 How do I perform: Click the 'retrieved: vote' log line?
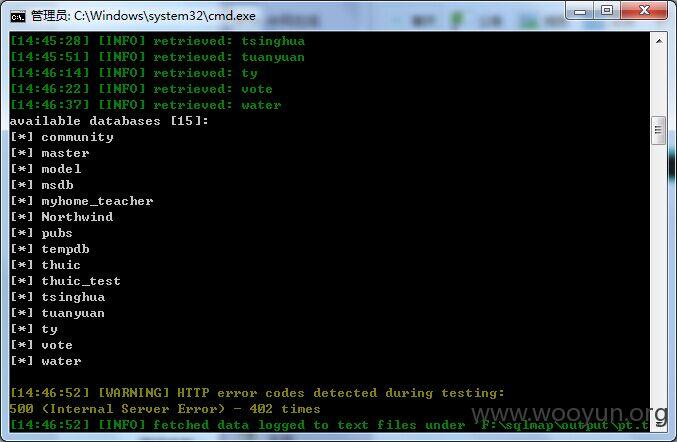[141, 89]
